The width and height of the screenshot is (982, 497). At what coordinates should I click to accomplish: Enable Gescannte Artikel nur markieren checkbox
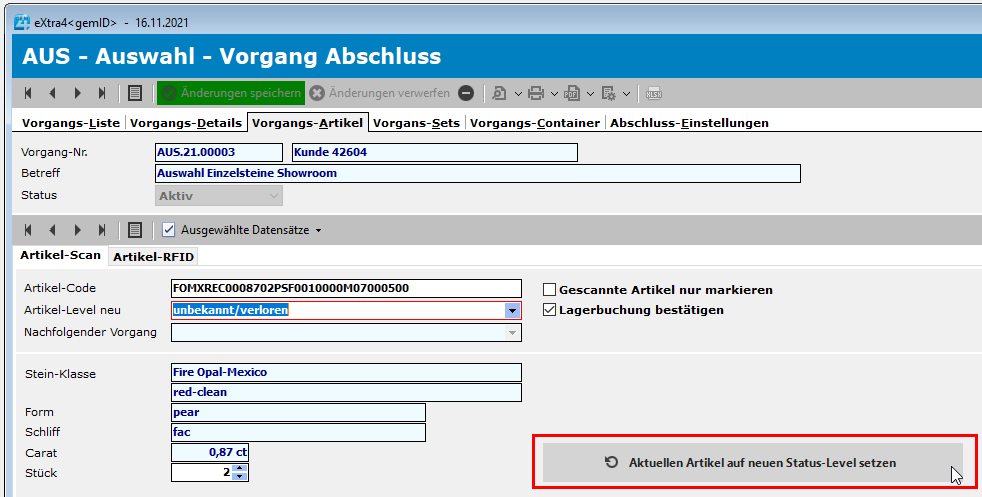[x=549, y=290]
